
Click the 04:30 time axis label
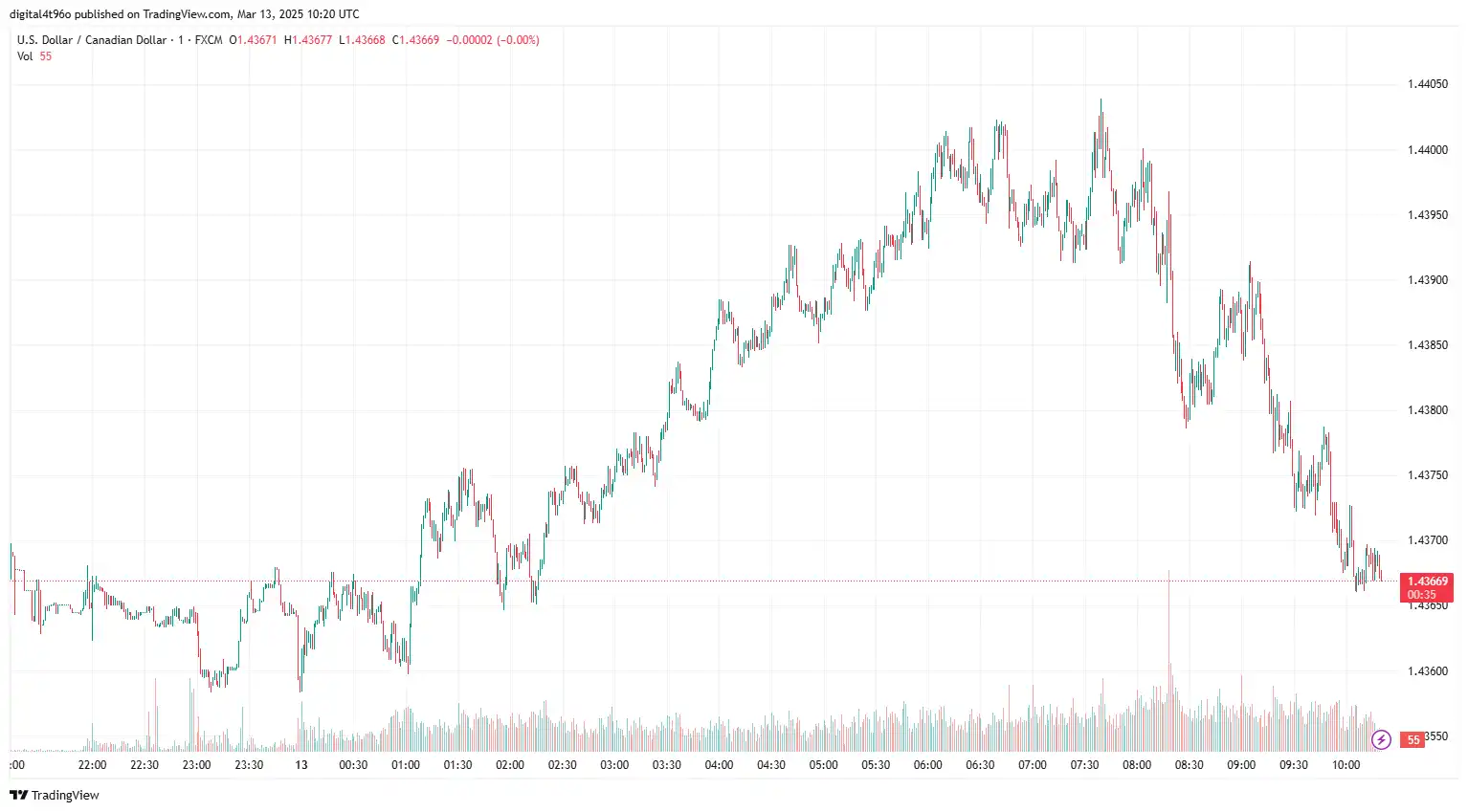point(771,765)
